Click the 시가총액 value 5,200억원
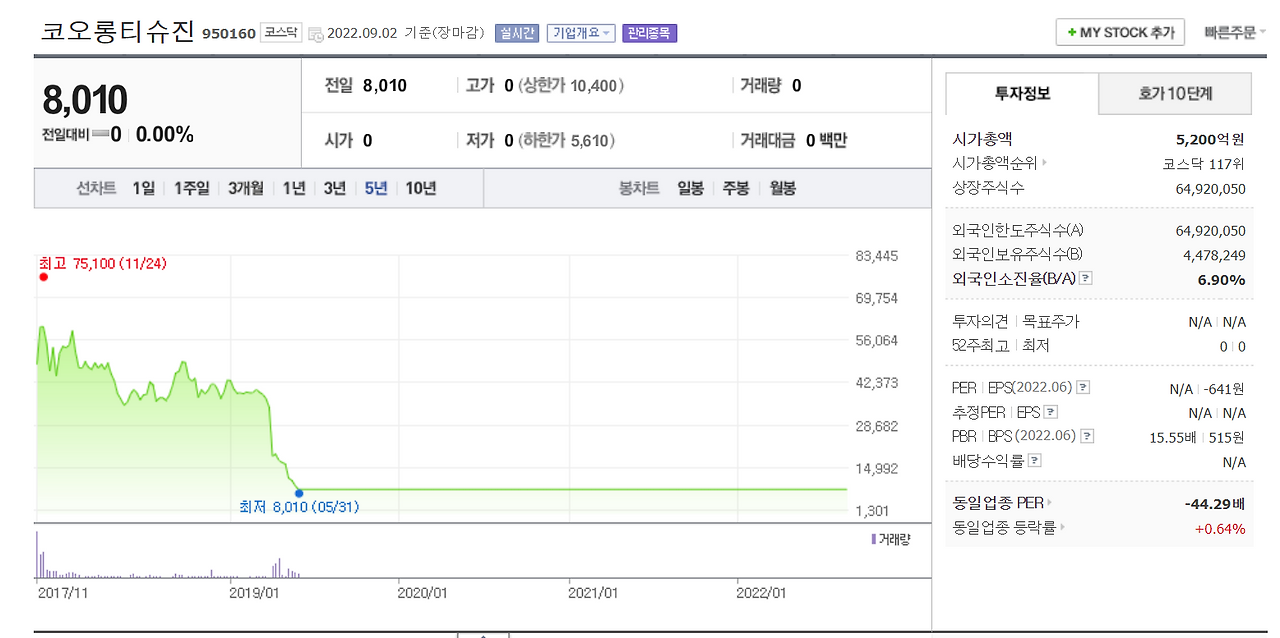 coord(1210,140)
